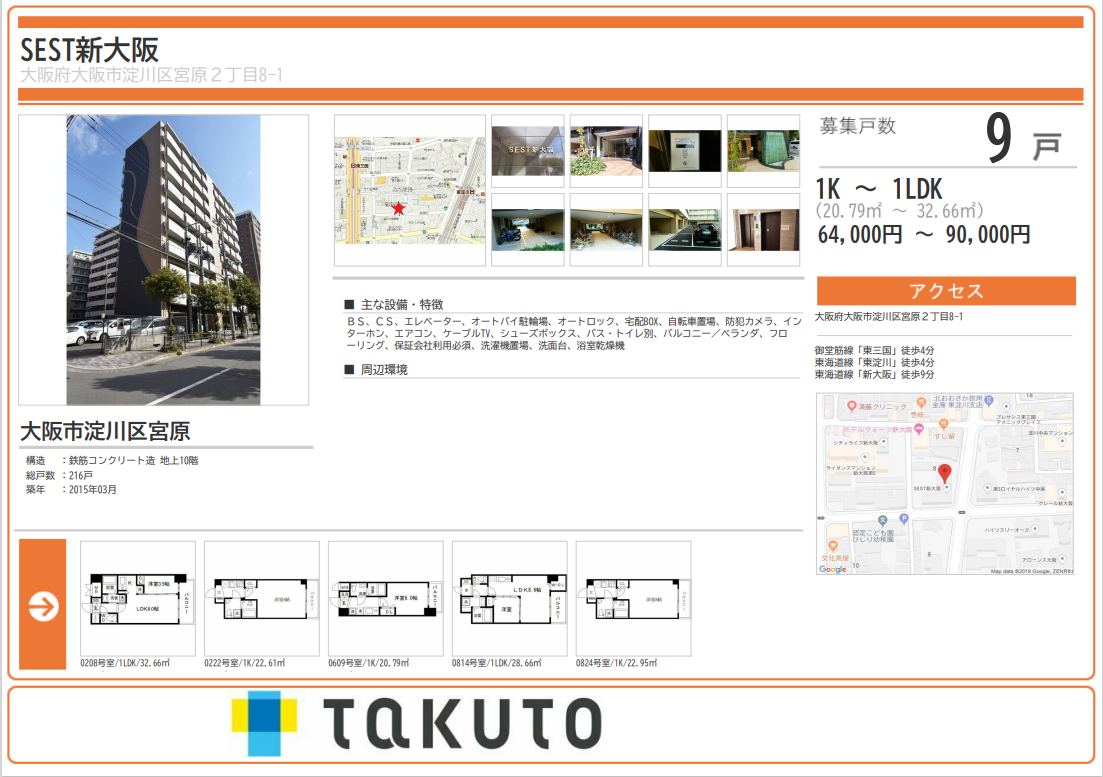Click the 募集戸数 label
The width and height of the screenshot is (1103, 777).
click(857, 126)
